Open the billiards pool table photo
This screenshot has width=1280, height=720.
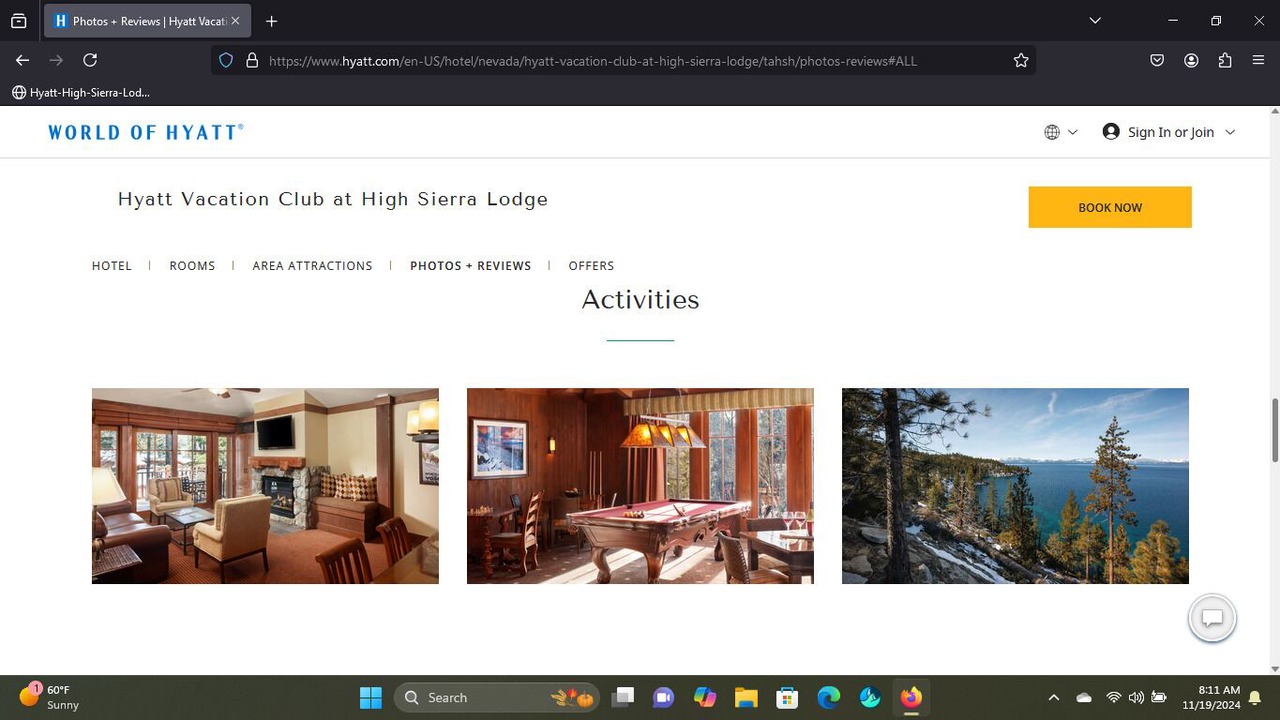(x=640, y=486)
